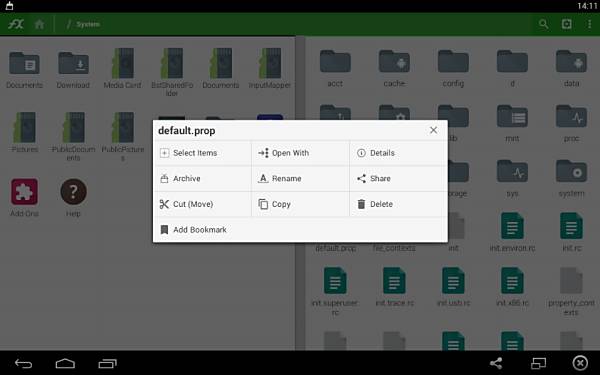Select property_contexts file
The image size is (600, 375).
tap(571, 292)
